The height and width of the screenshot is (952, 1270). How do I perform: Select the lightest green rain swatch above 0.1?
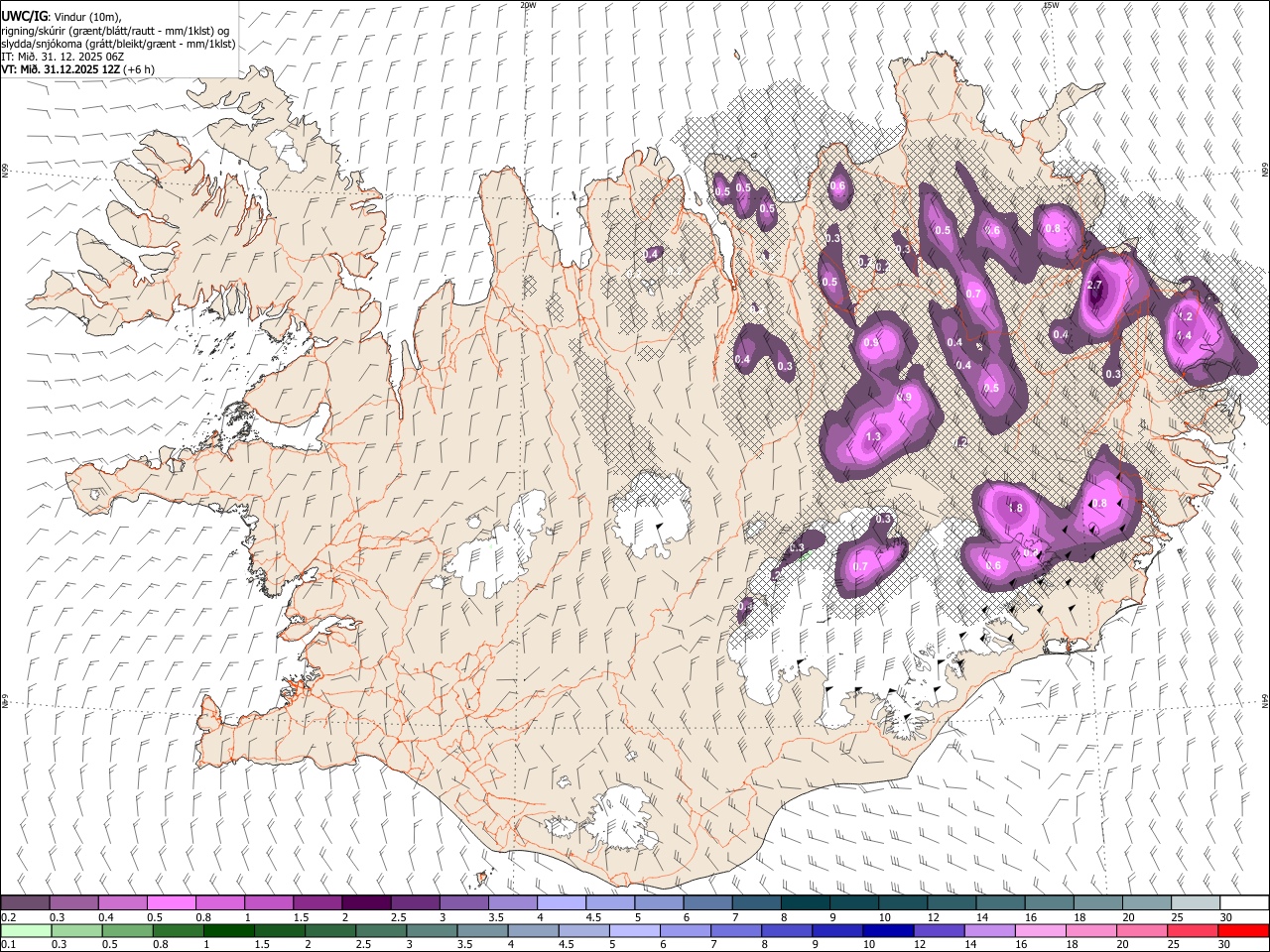click(x=26, y=931)
